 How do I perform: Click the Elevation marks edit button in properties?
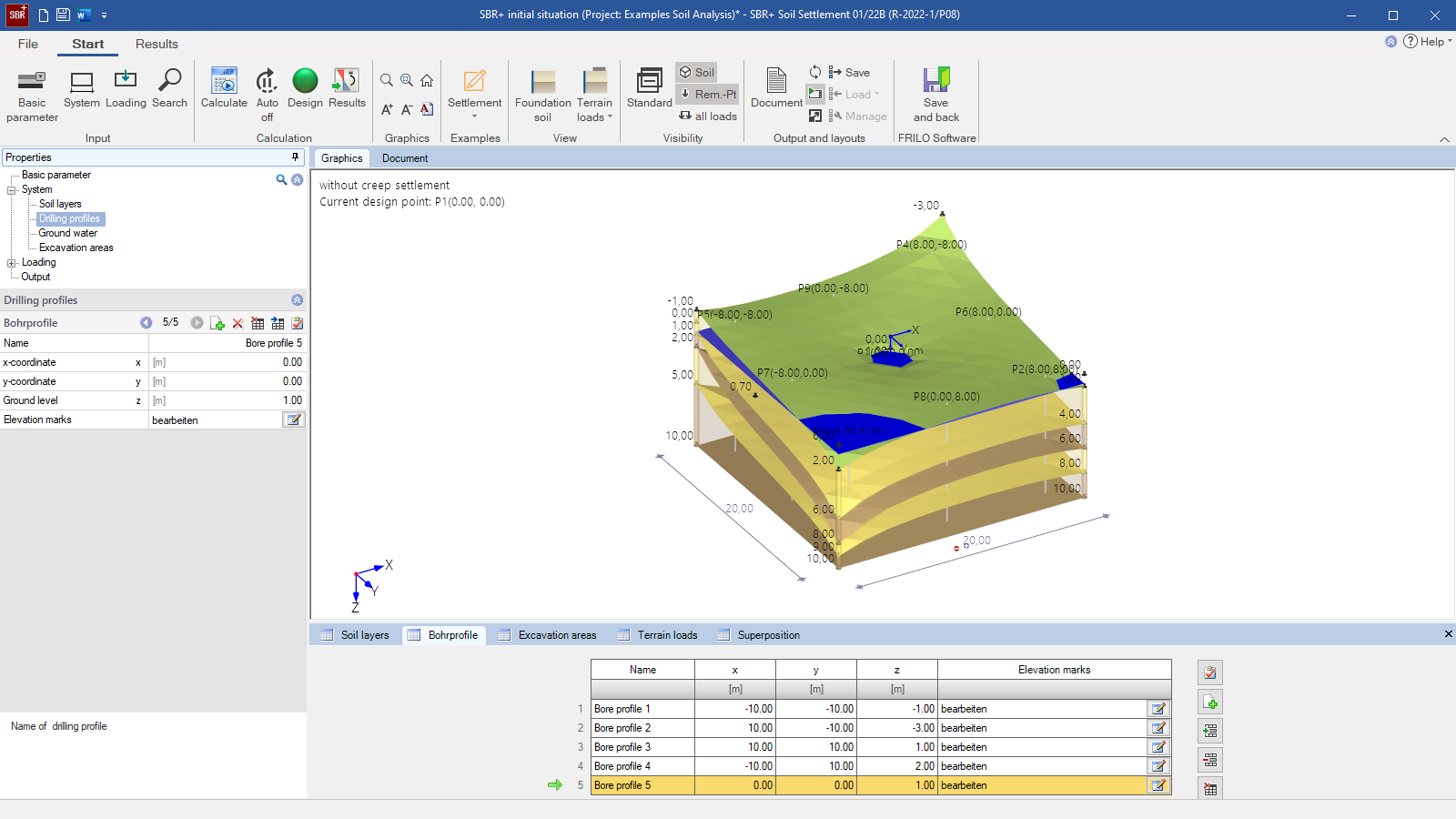pyautogui.click(x=293, y=420)
